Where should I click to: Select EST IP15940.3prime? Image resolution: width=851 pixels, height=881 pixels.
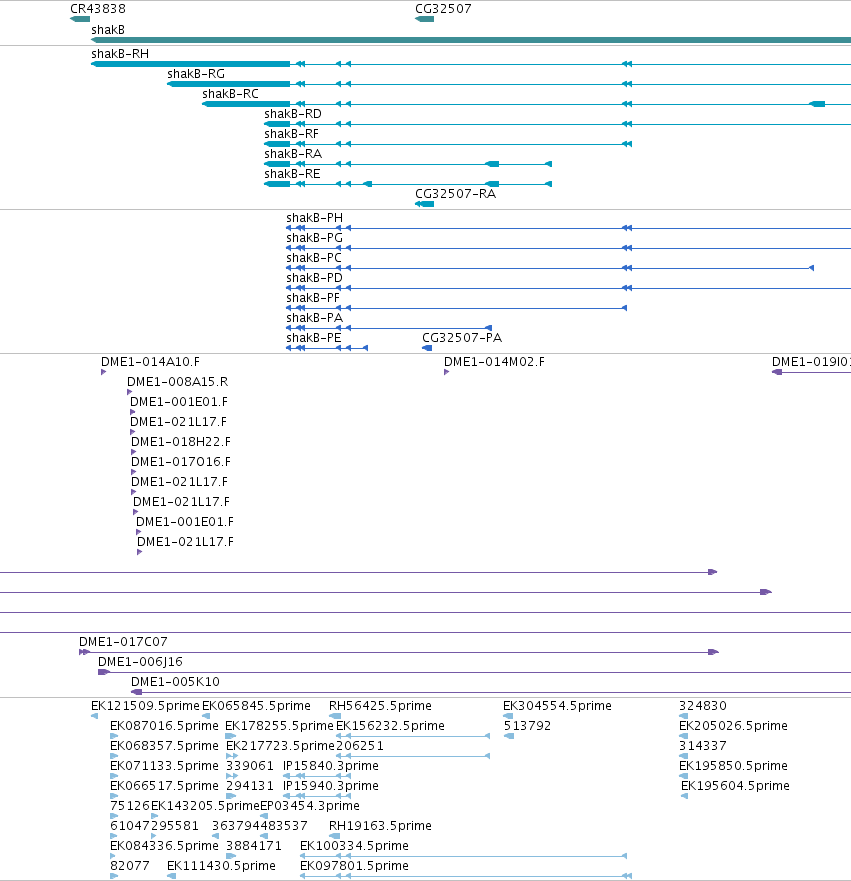317,796
